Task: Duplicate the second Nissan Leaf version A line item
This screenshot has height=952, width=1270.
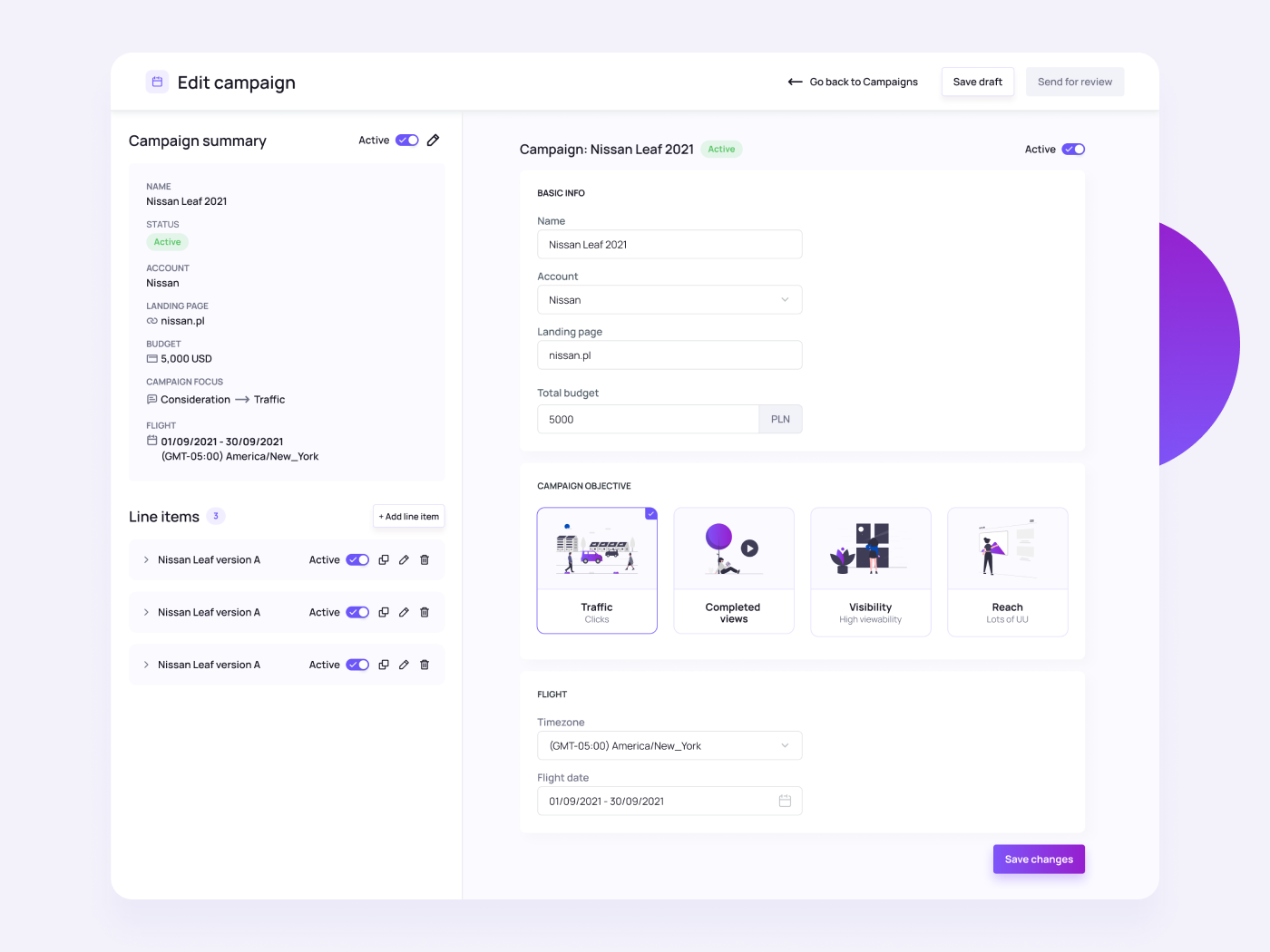Action: tap(383, 612)
